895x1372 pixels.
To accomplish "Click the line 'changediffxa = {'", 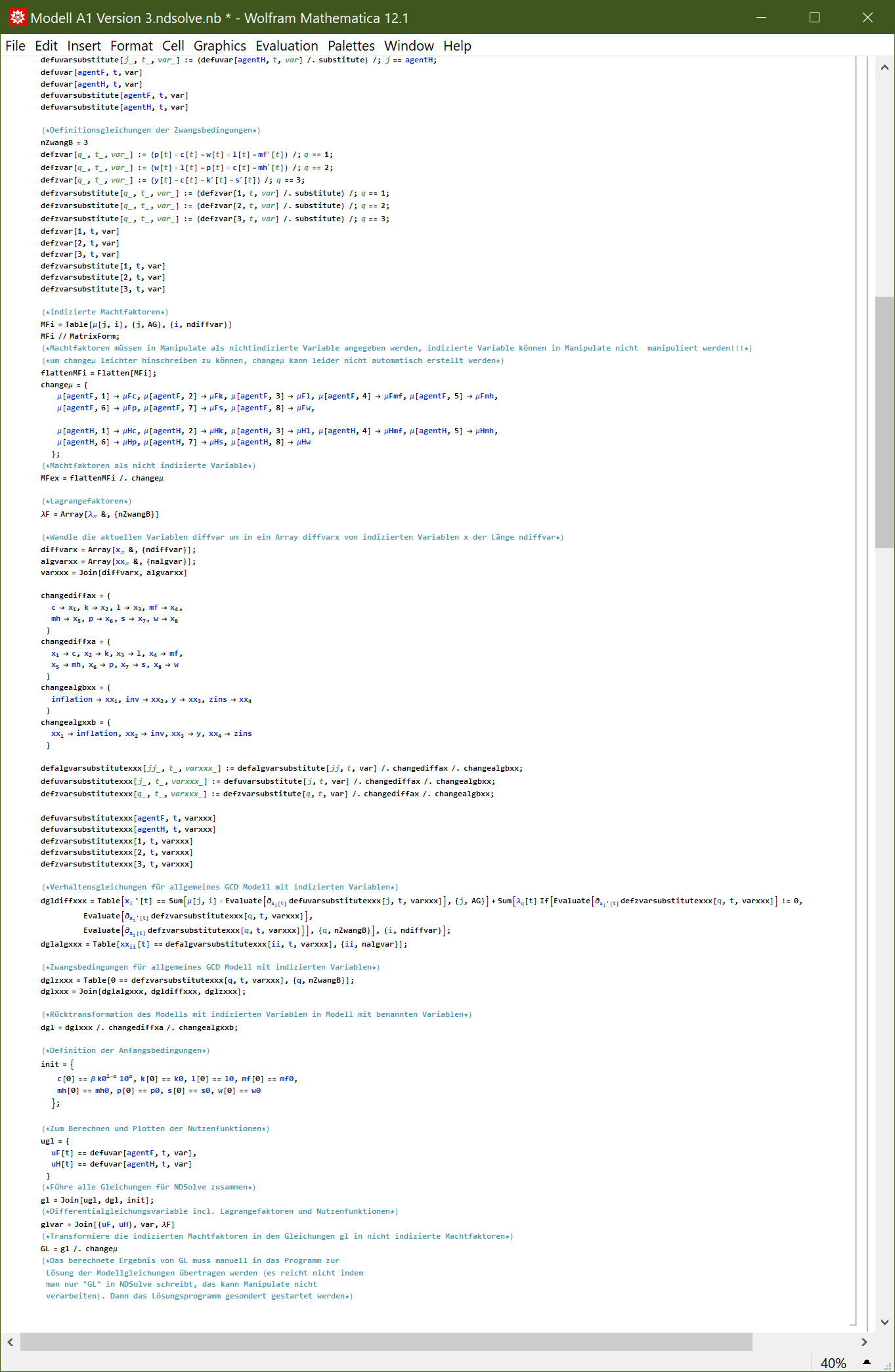I will pos(76,641).
